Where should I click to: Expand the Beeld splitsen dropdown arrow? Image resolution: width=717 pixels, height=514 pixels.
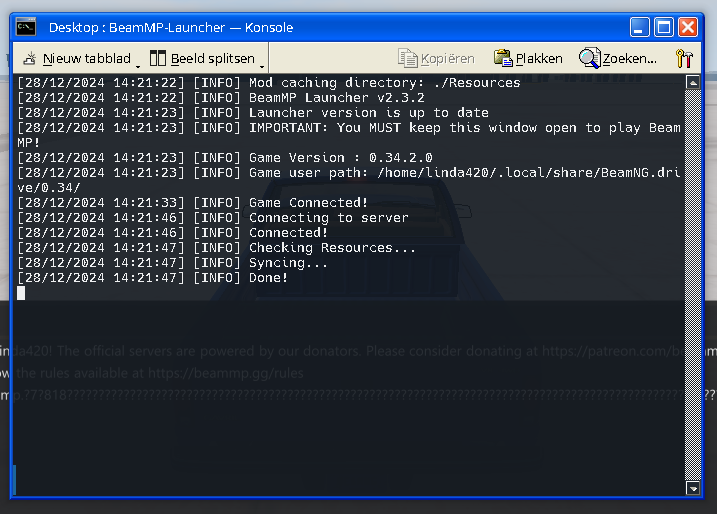click(262, 67)
